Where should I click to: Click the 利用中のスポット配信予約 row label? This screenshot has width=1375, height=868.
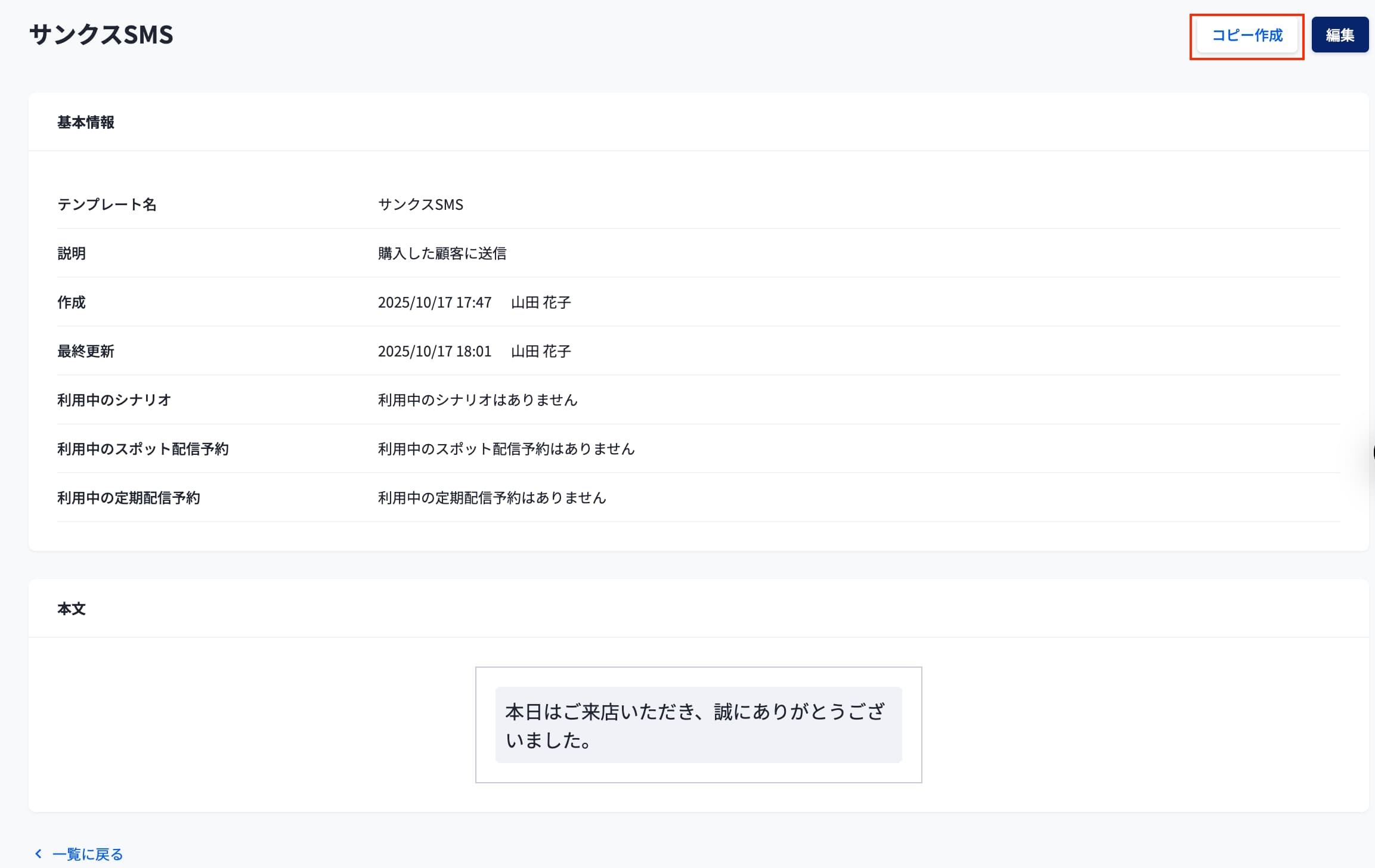pyautogui.click(x=143, y=449)
